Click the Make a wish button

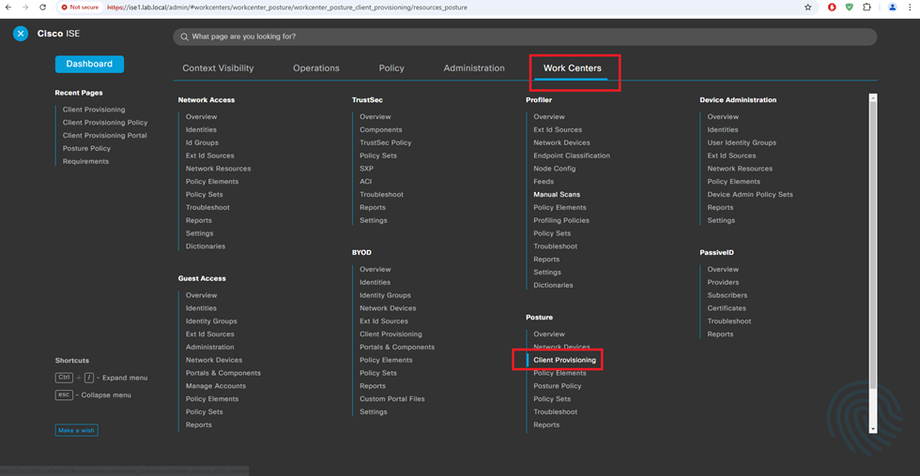[x=76, y=430]
